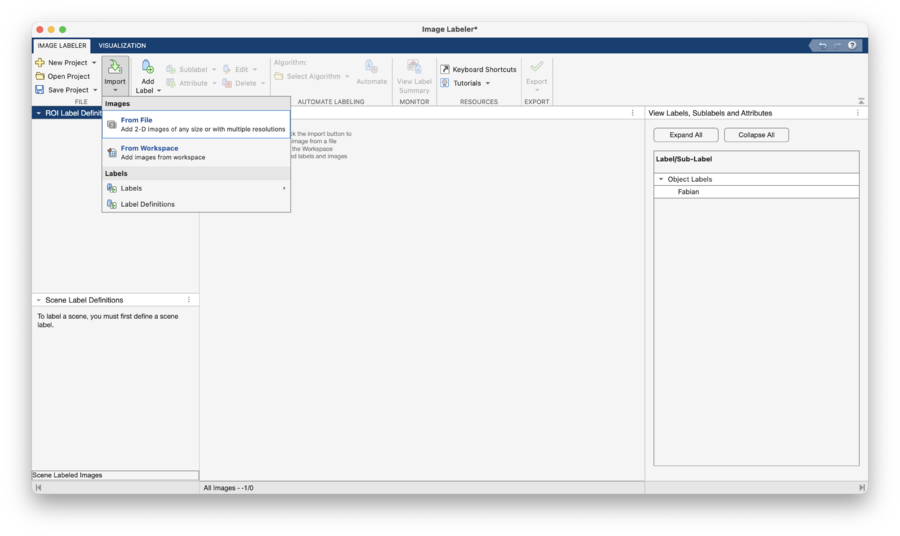This screenshot has width=900, height=536.
Task: Collapse the Object Labels tree node
Action: pyautogui.click(x=661, y=179)
